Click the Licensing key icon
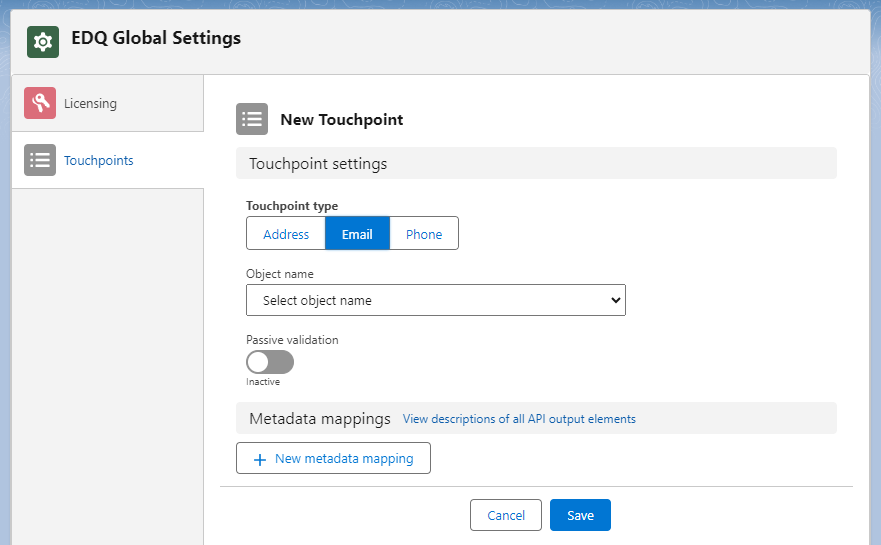This screenshot has width=881, height=545. (x=40, y=103)
